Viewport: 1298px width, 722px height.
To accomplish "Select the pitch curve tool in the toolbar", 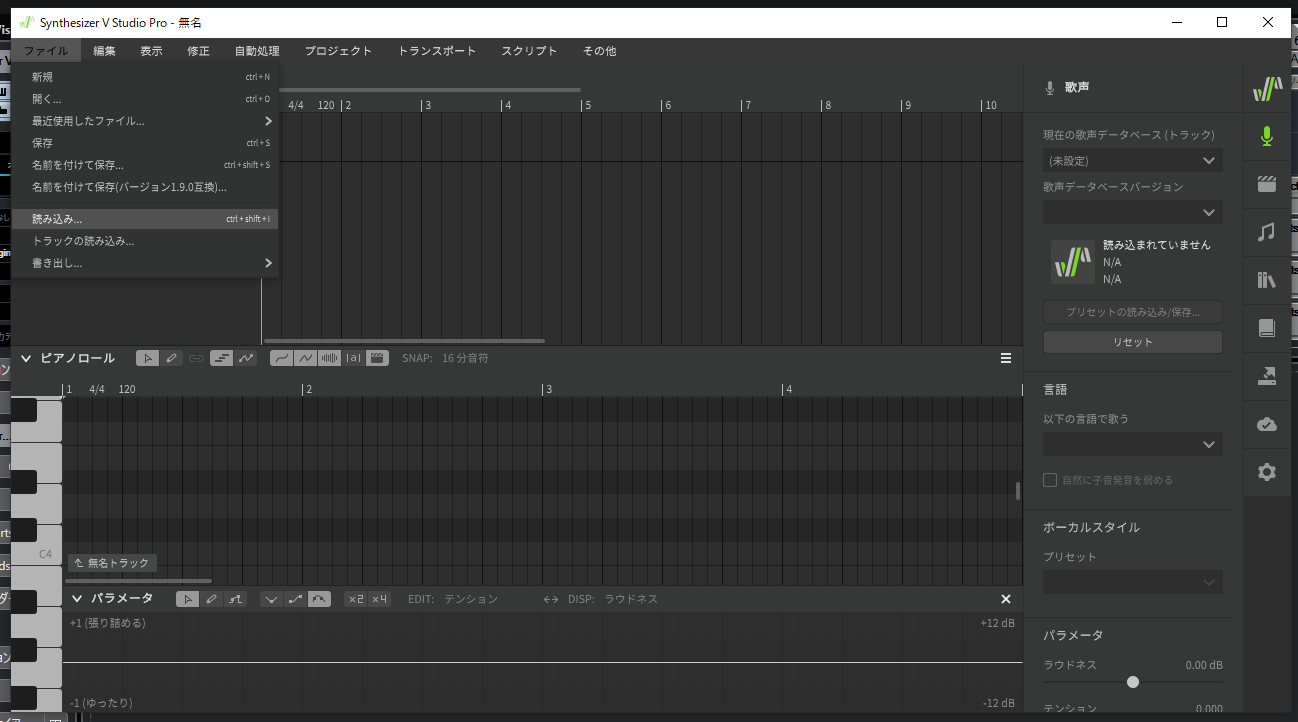I will (x=246, y=357).
